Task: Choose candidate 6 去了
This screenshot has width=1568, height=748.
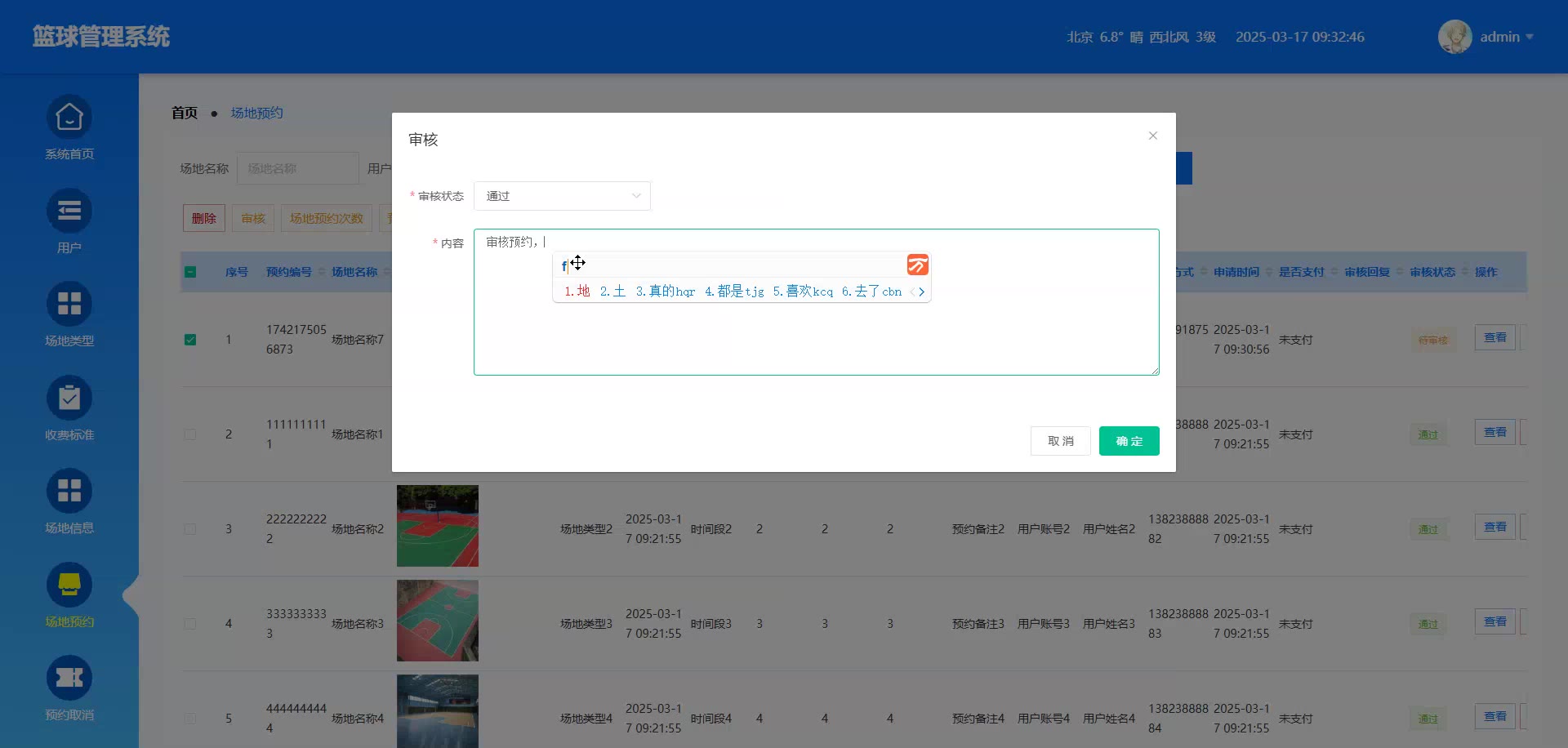Action: [872, 292]
